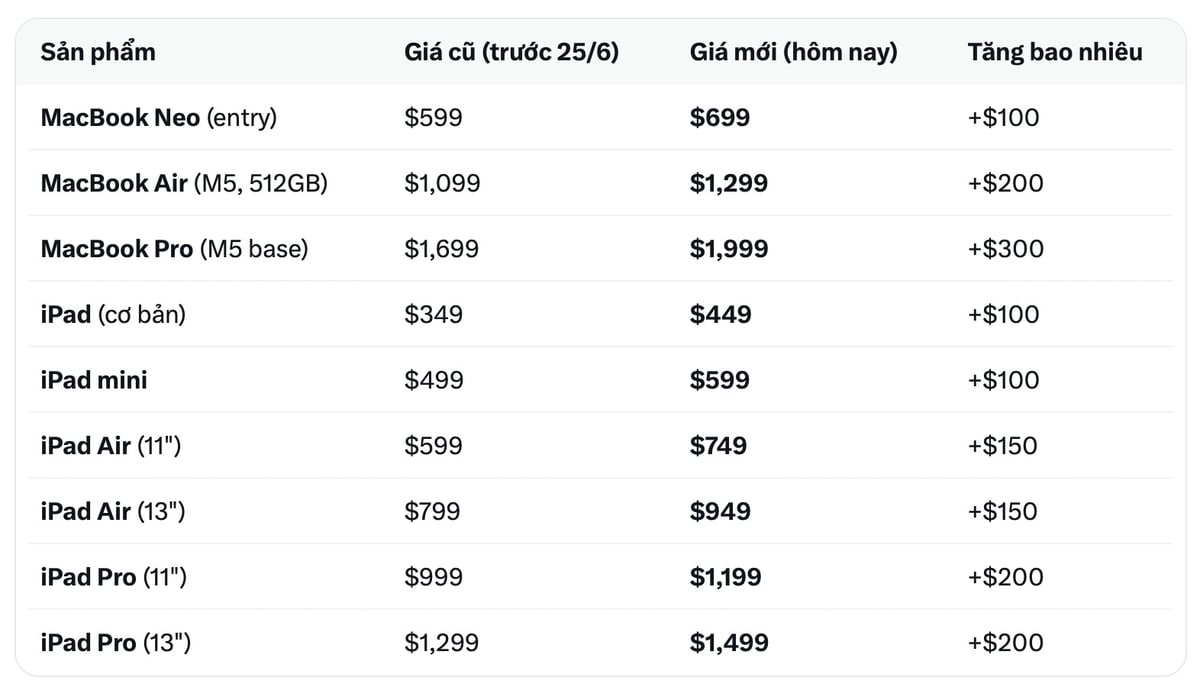1200x687 pixels.
Task: Select the iPad Pro (11") row label
Action: point(113,577)
